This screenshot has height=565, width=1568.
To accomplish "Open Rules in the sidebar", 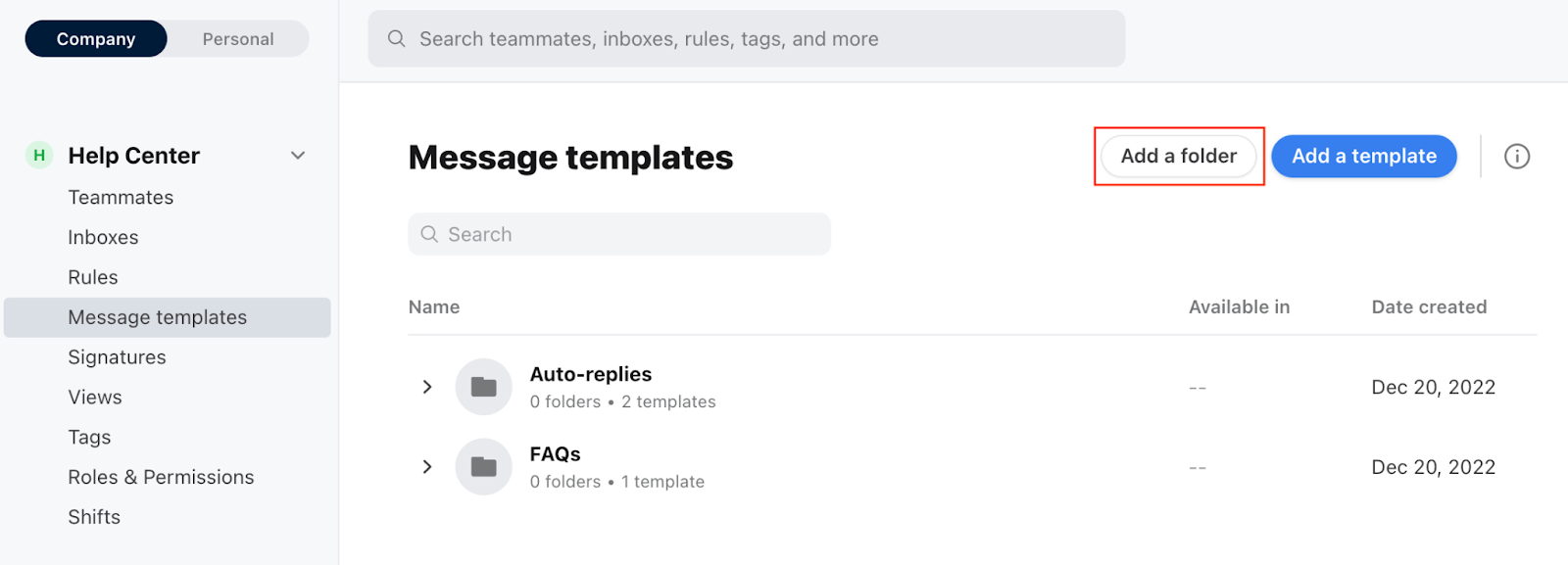I will [x=93, y=277].
